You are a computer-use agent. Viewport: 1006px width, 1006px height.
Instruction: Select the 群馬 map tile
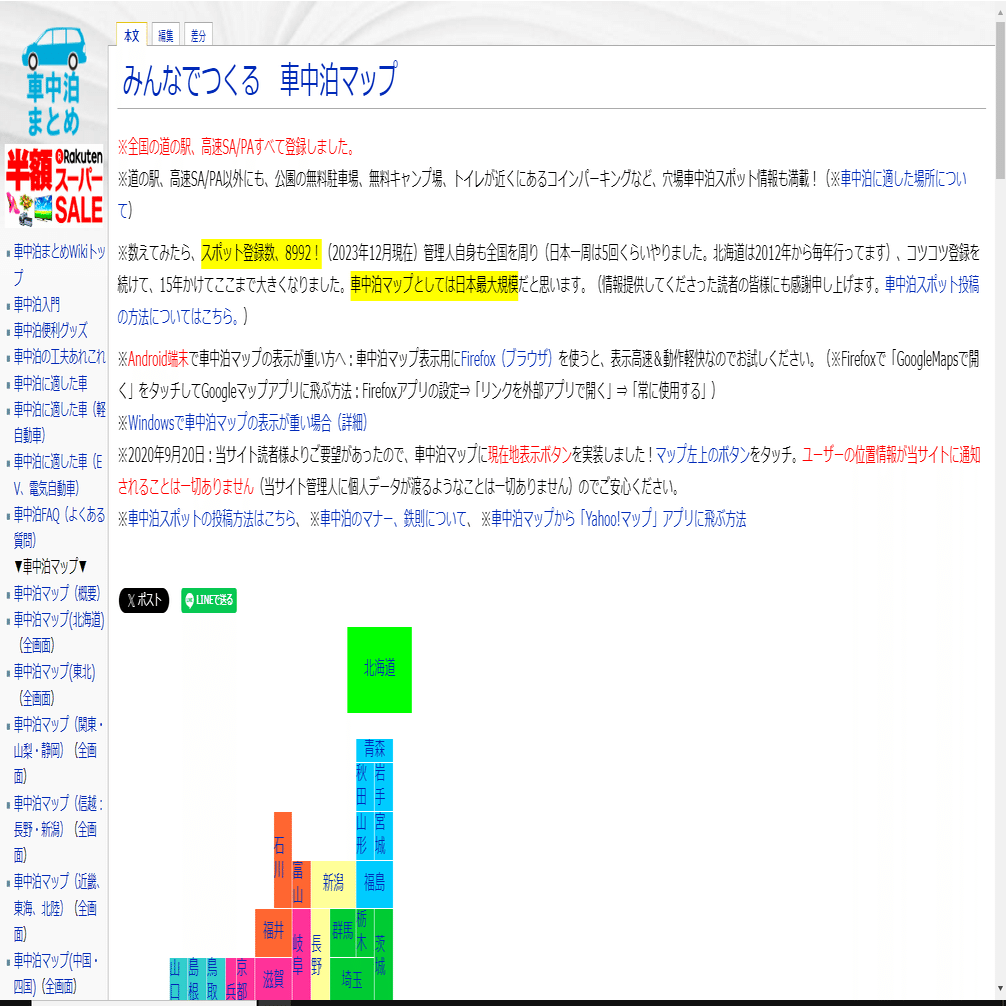[343, 932]
